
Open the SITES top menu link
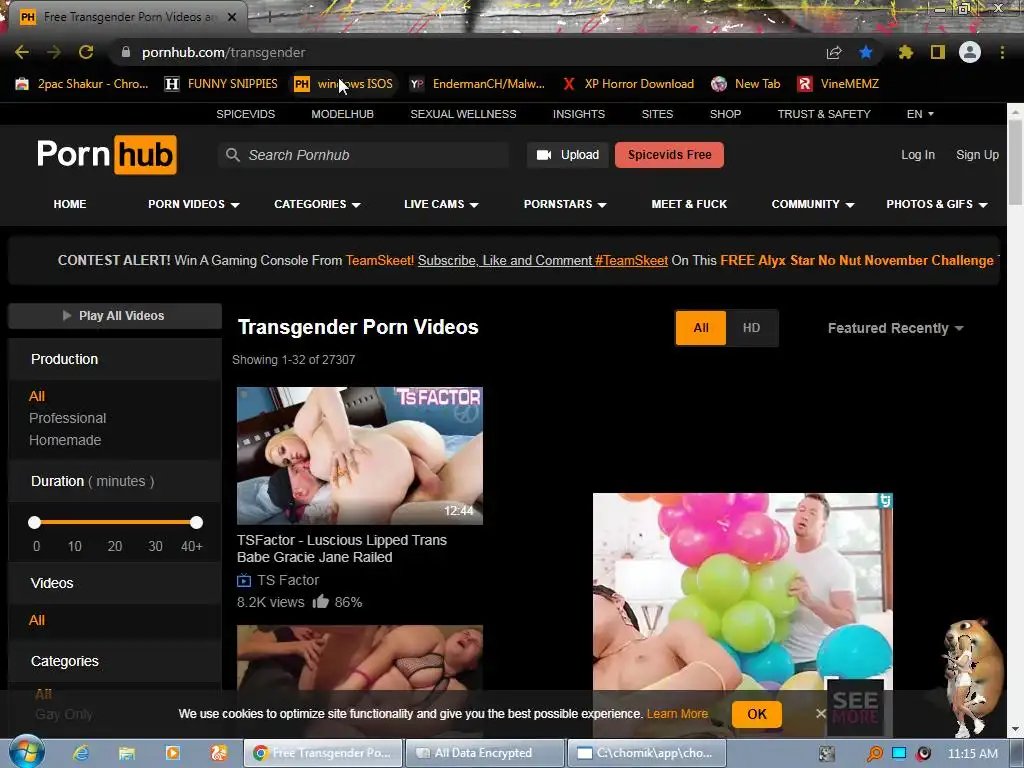click(x=657, y=114)
